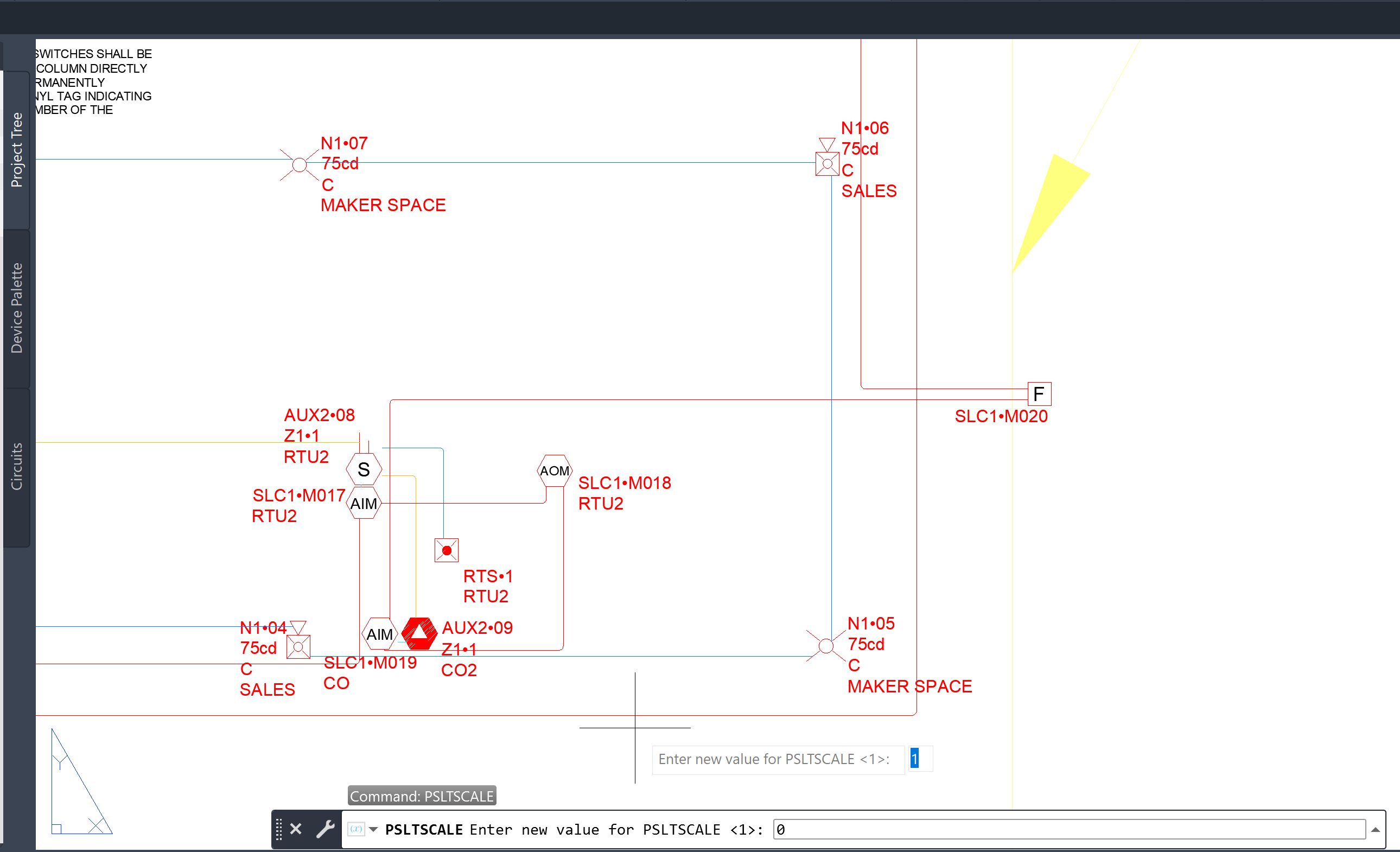The width and height of the screenshot is (1400, 852).
Task: Click the F monitor module SLC1•M020
Action: (x=1039, y=393)
